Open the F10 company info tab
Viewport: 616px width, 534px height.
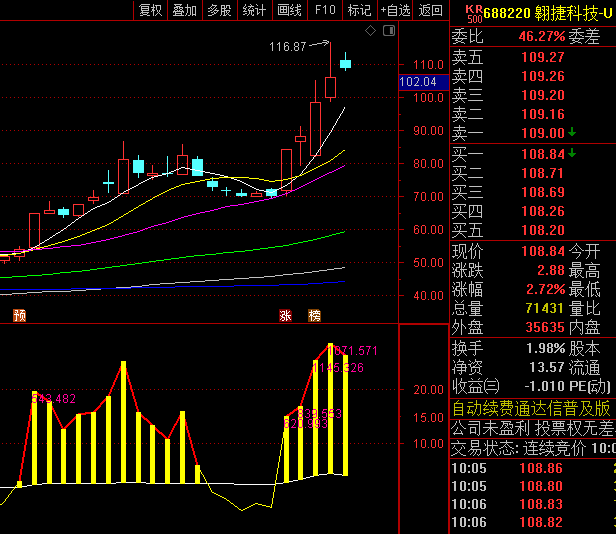pos(325,10)
